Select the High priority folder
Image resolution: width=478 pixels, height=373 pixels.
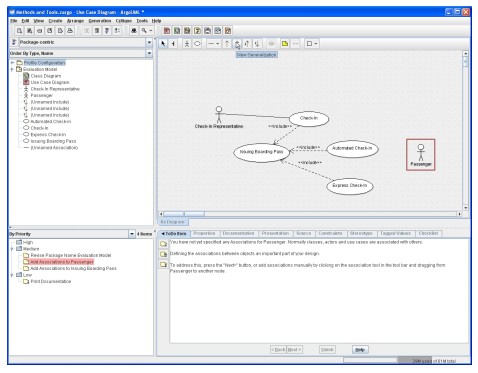click(28, 242)
